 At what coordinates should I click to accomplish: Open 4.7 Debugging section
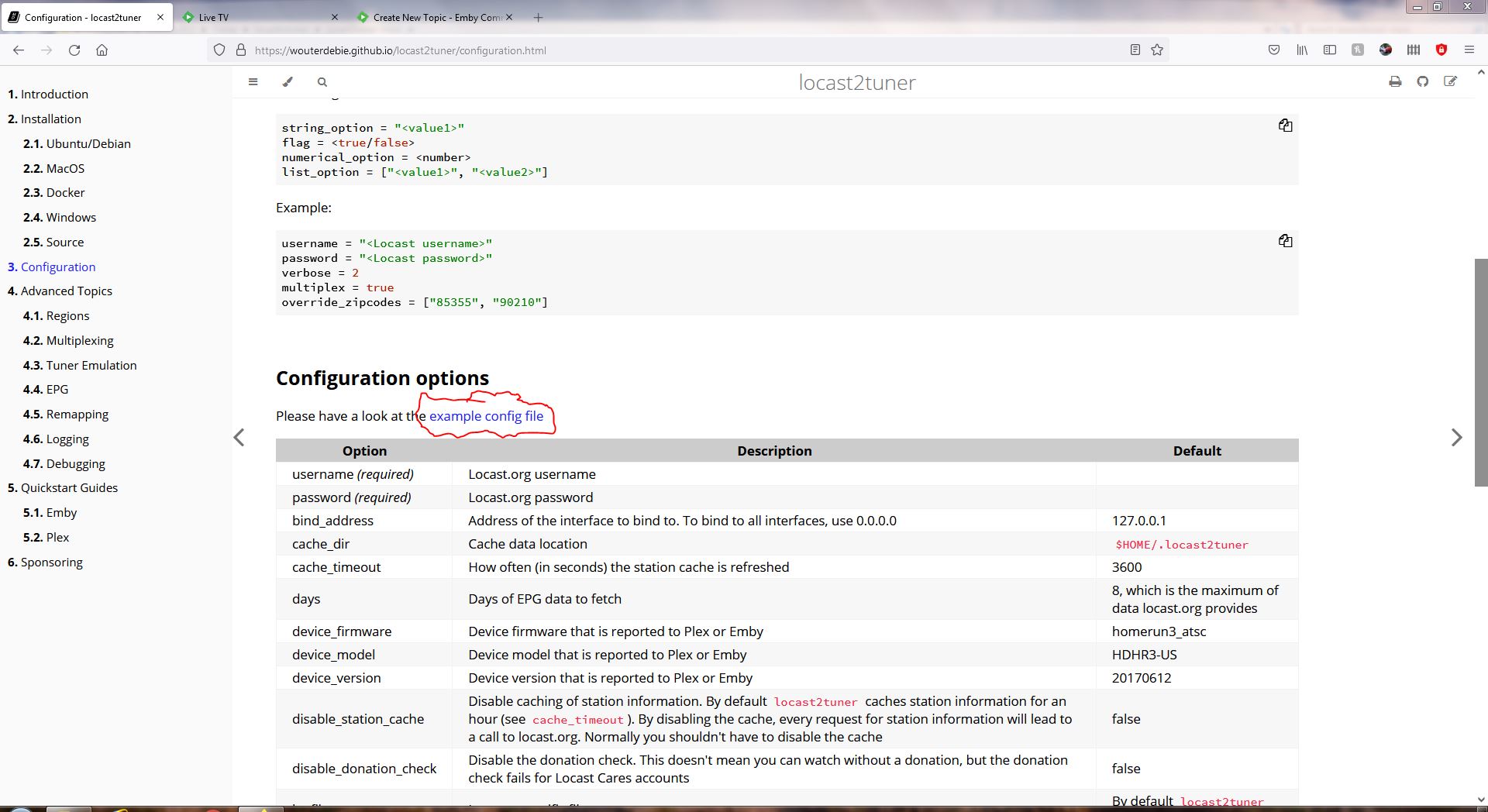click(64, 463)
